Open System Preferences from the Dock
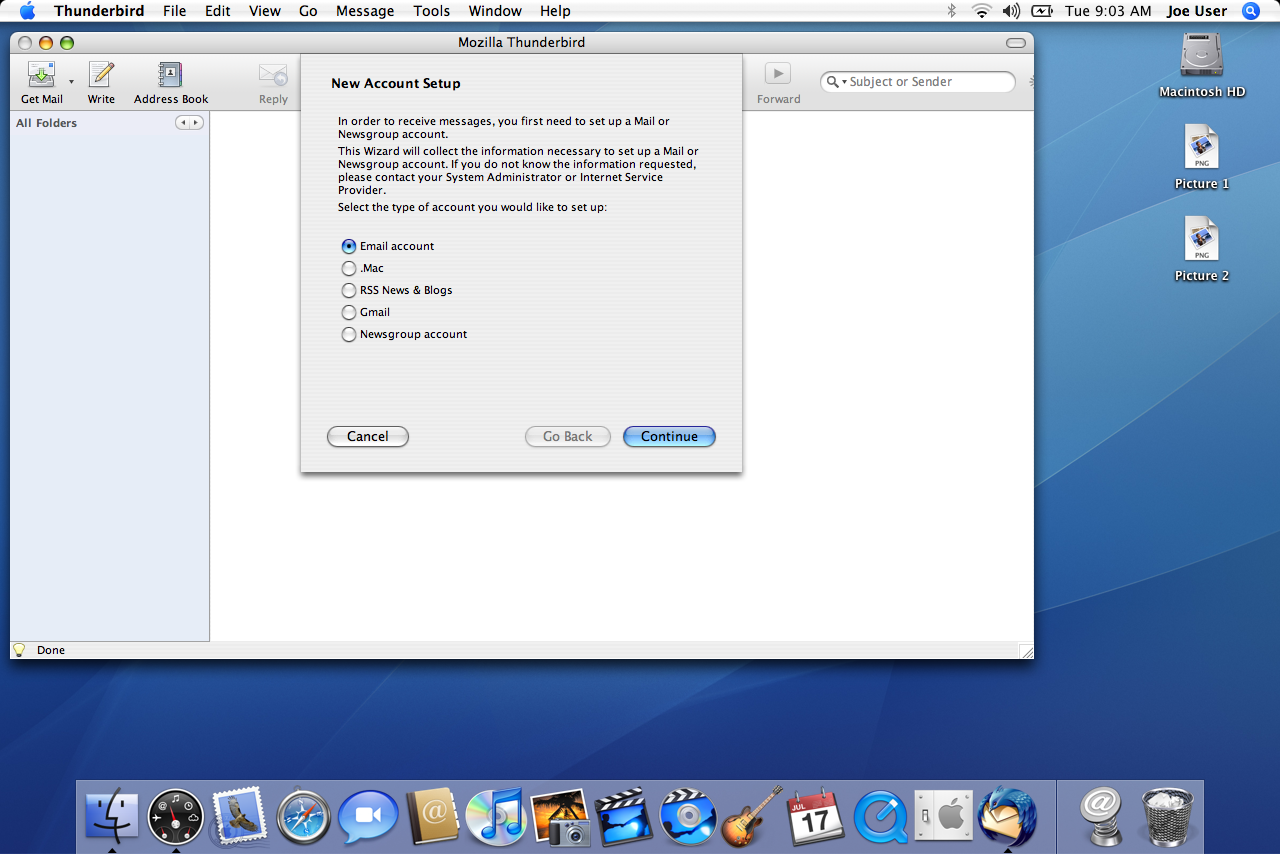Viewport: 1280px width, 854px height. pyautogui.click(x=943, y=817)
